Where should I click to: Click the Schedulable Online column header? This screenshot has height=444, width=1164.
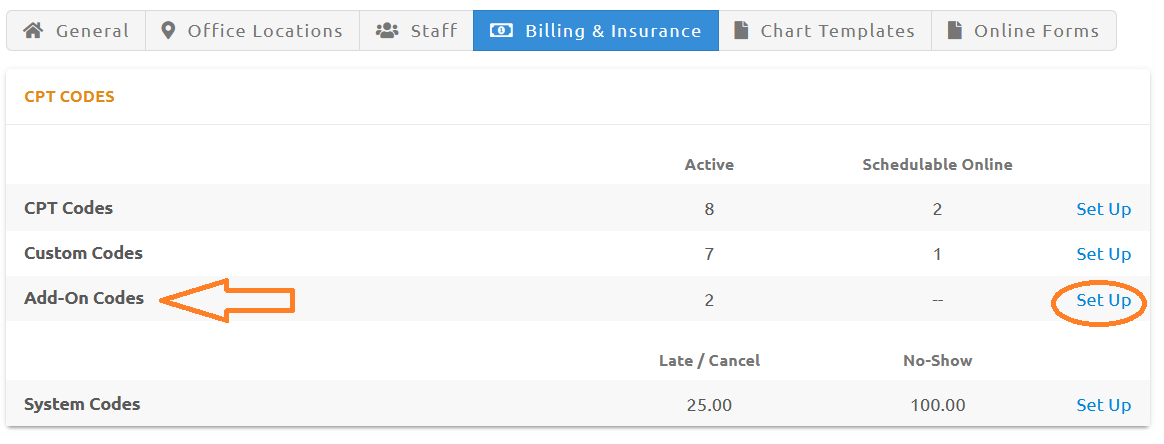pos(937,165)
